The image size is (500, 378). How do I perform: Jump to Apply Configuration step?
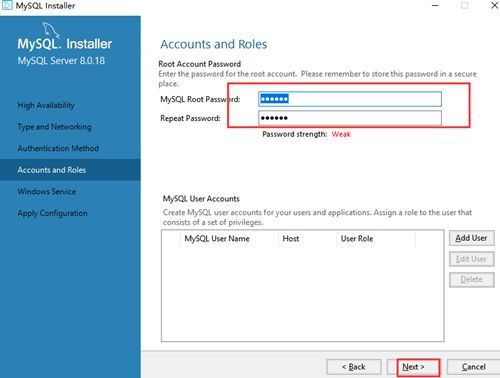click(53, 213)
